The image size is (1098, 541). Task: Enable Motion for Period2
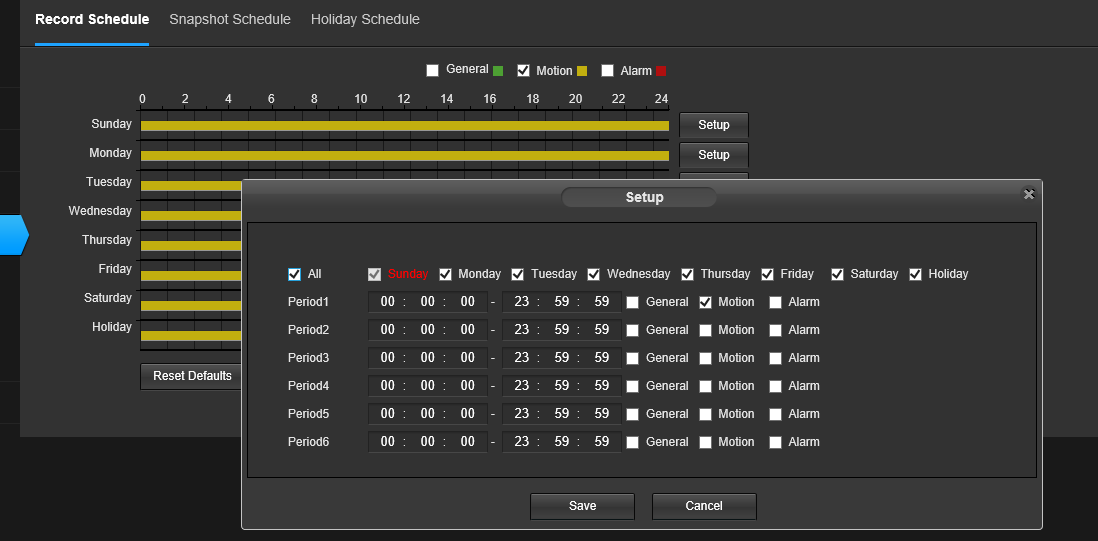[x=705, y=330]
